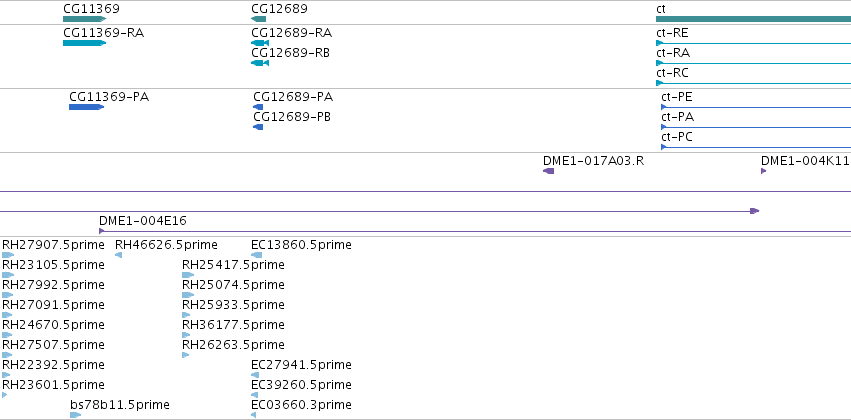Click the CG11369 gene label
Viewport: 851px width, 420px height.
(x=91, y=9)
